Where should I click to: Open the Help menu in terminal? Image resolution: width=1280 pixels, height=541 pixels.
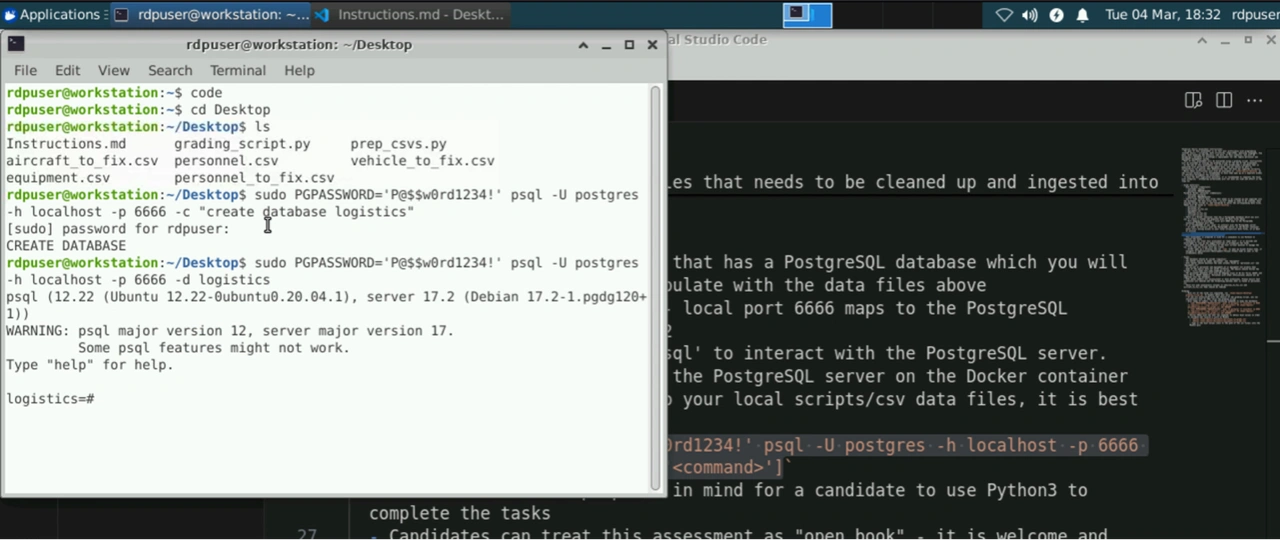coord(299,70)
